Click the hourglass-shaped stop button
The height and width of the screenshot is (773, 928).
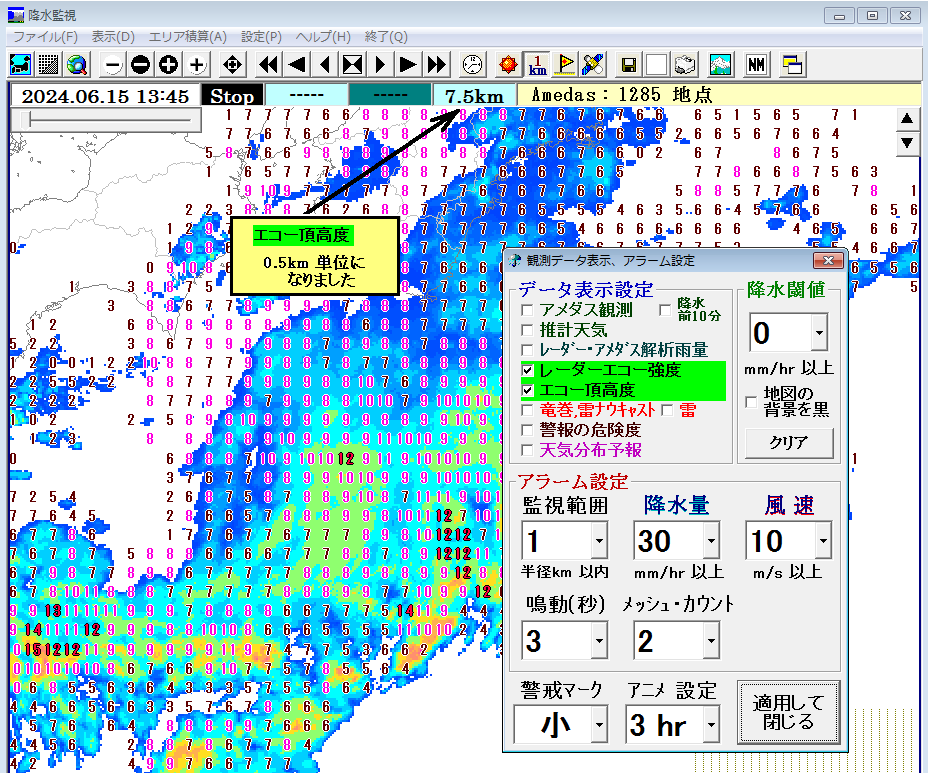pyautogui.click(x=353, y=65)
